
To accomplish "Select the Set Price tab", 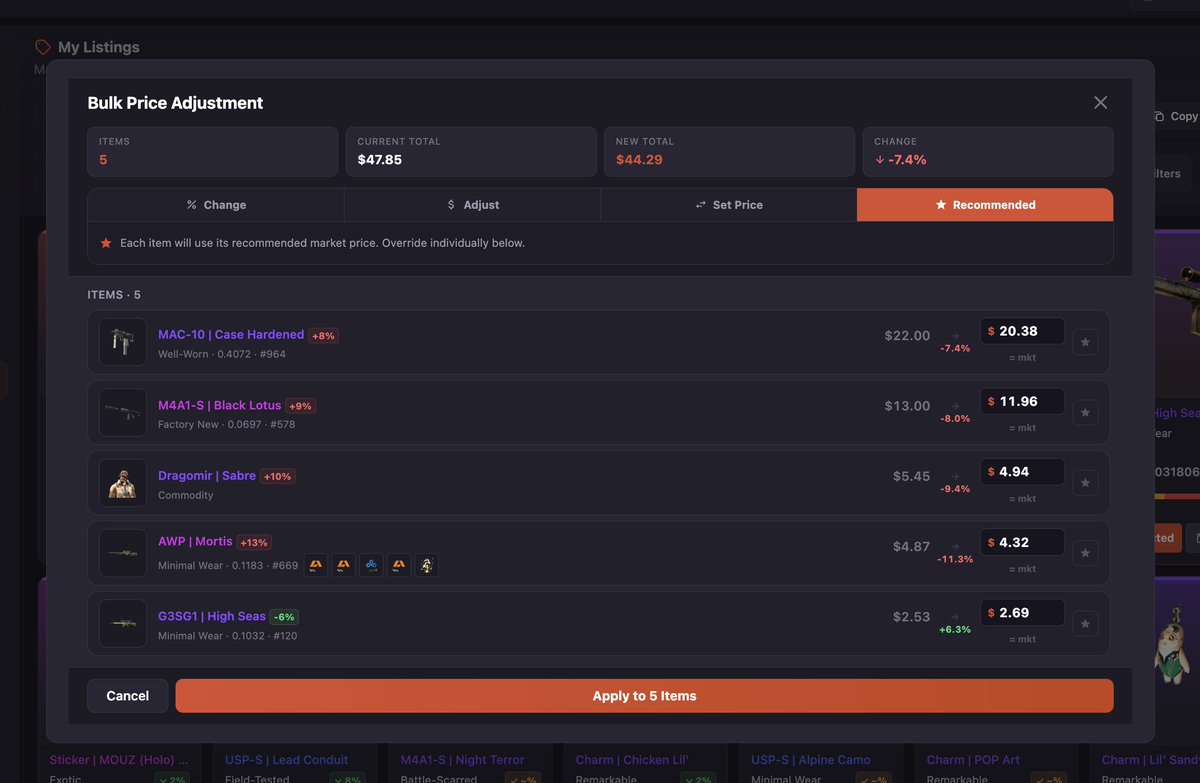I will [729, 205].
